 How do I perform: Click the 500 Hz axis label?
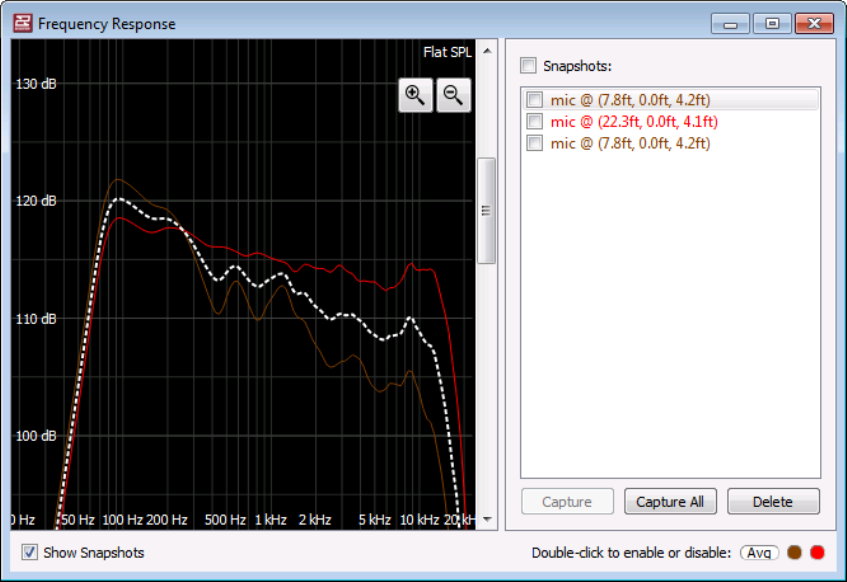coord(225,520)
